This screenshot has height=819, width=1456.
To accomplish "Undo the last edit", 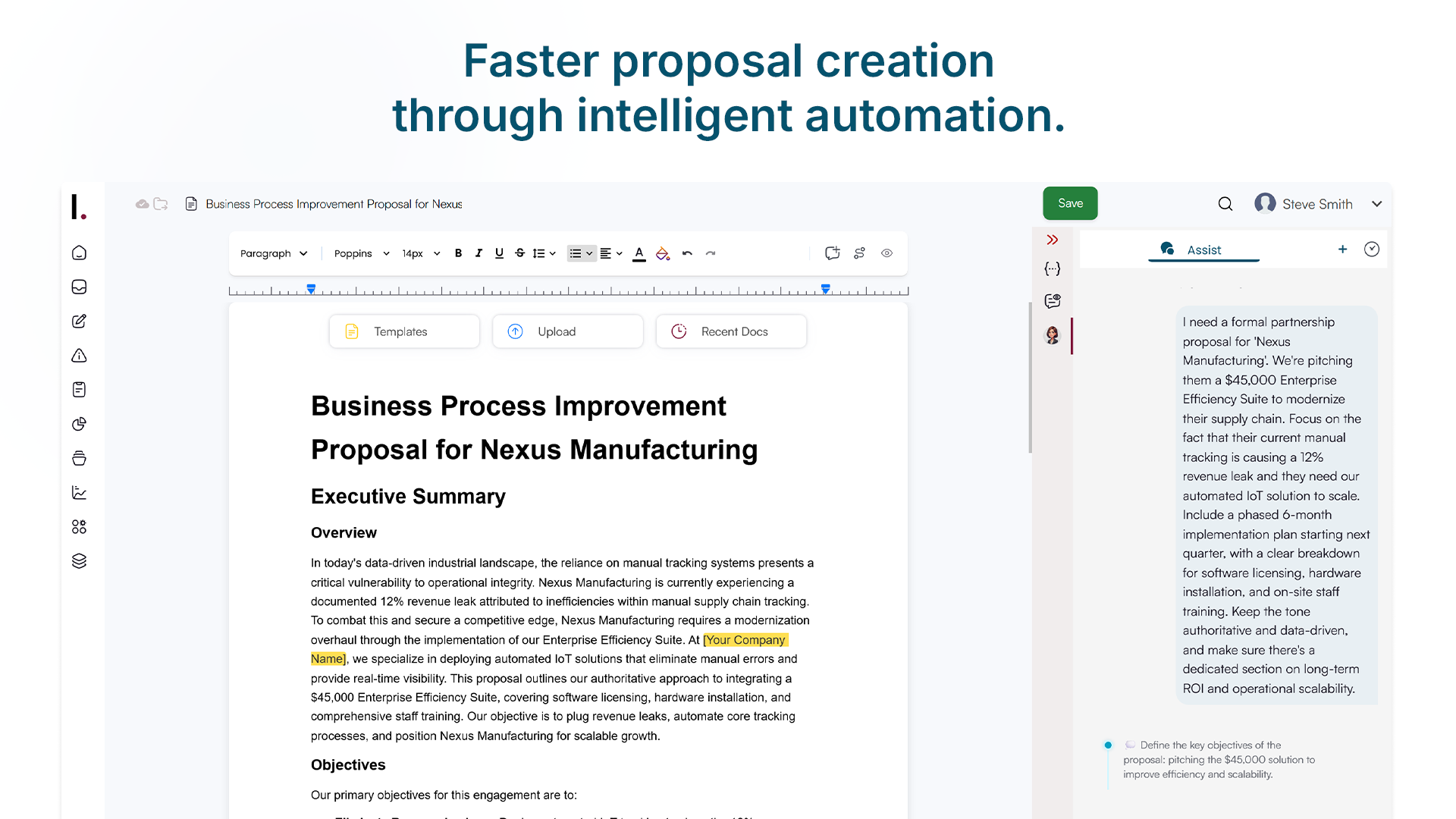I will point(687,253).
